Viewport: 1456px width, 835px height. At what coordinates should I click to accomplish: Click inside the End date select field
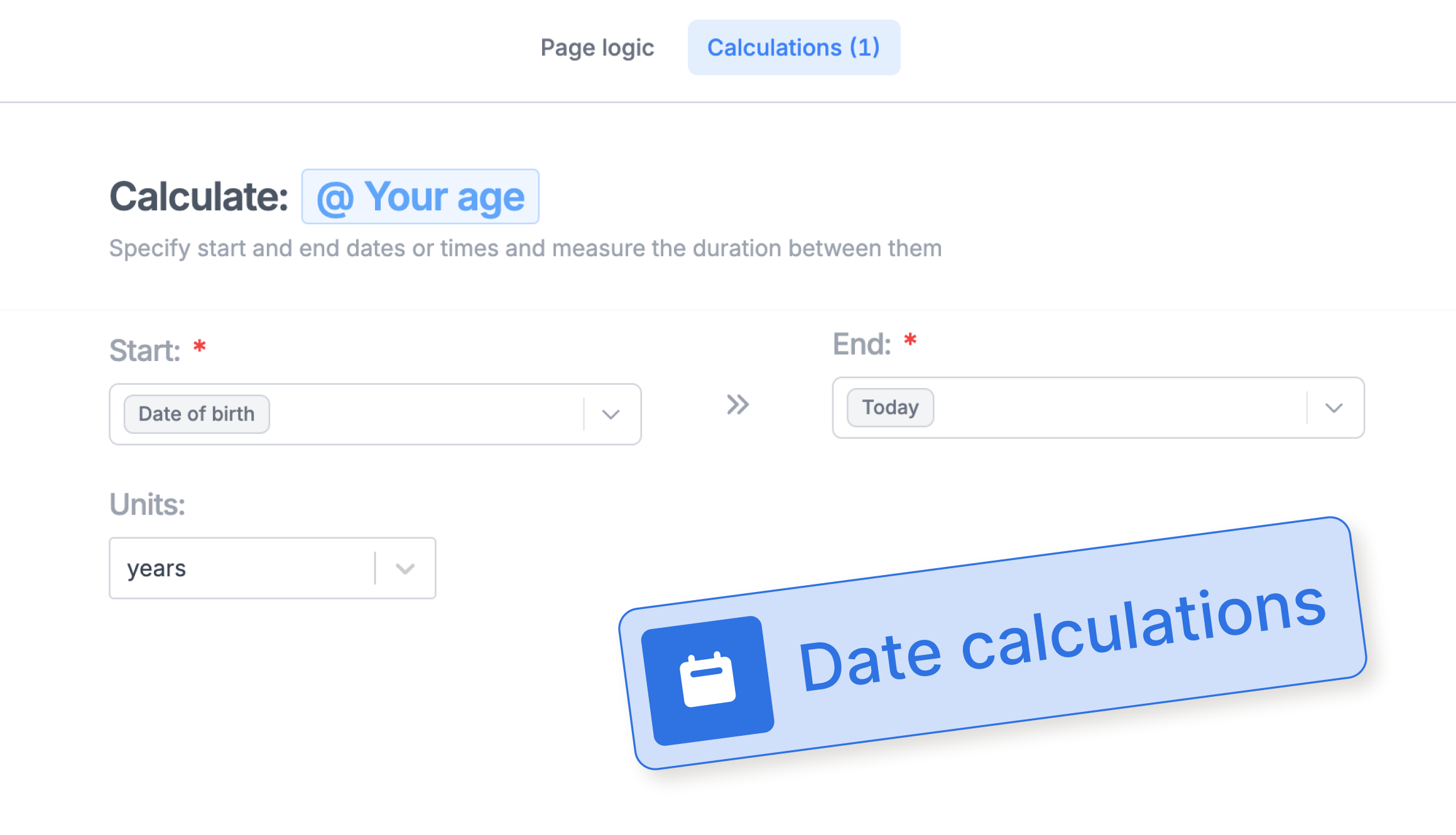click(x=1098, y=408)
